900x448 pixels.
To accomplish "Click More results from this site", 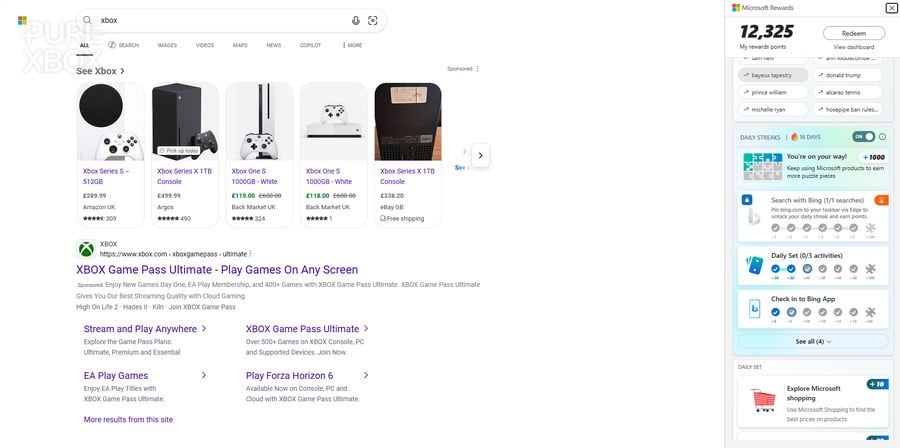I will pyautogui.click(x=128, y=419).
